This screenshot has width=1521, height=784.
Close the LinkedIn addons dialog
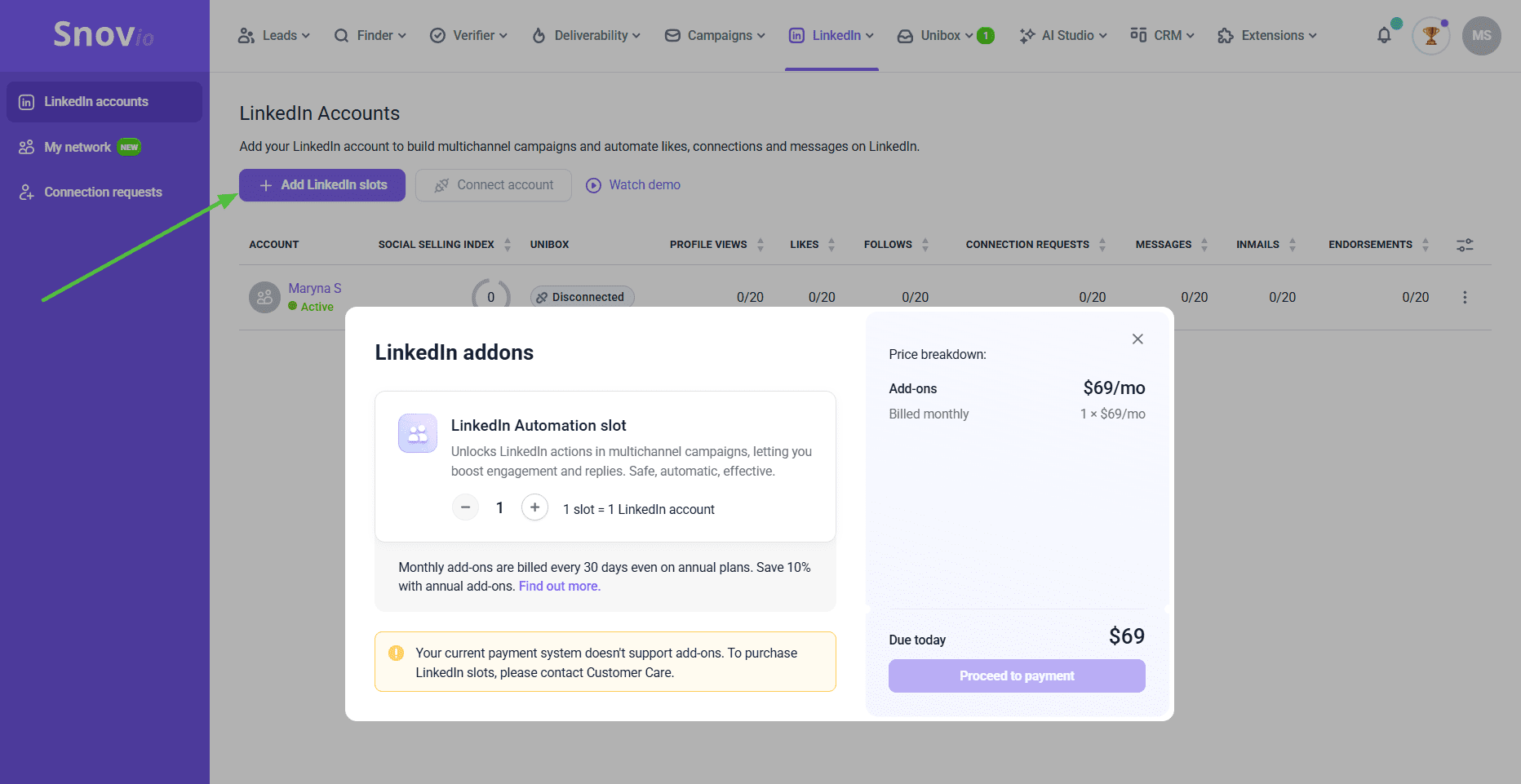(1137, 339)
